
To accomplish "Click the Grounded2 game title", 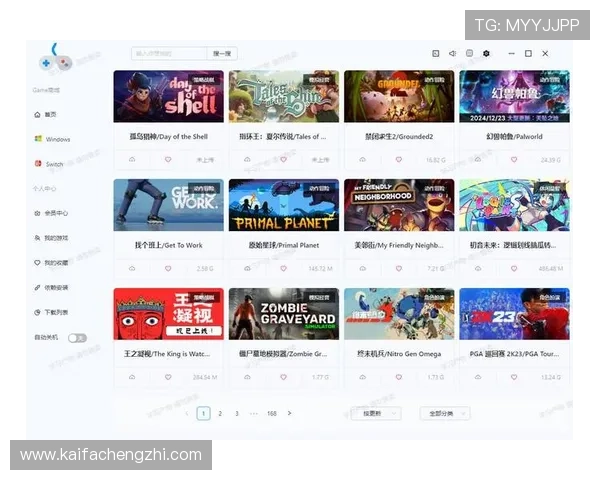I will coord(399,137).
